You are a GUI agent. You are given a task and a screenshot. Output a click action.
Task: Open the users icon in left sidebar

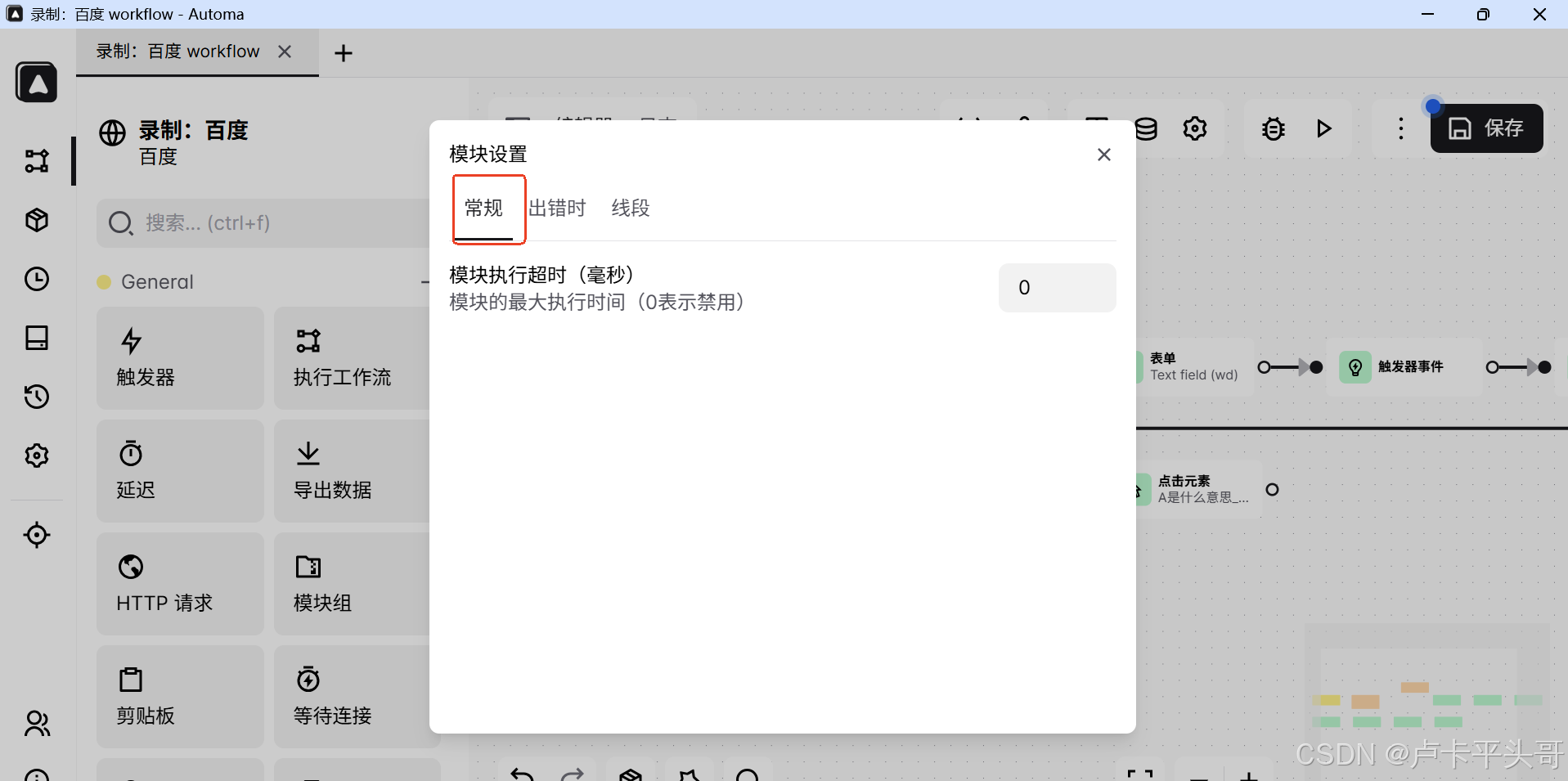37,723
